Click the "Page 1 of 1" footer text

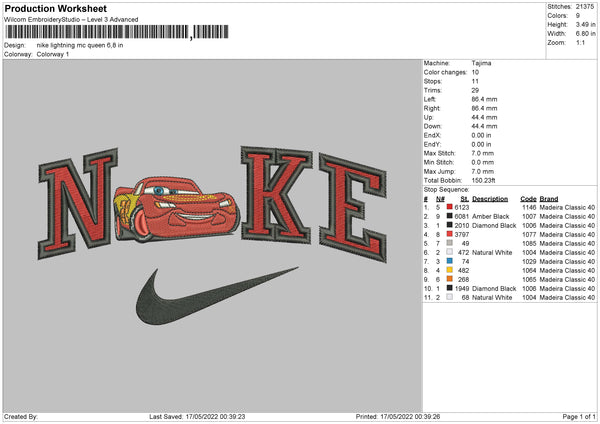[579, 416]
